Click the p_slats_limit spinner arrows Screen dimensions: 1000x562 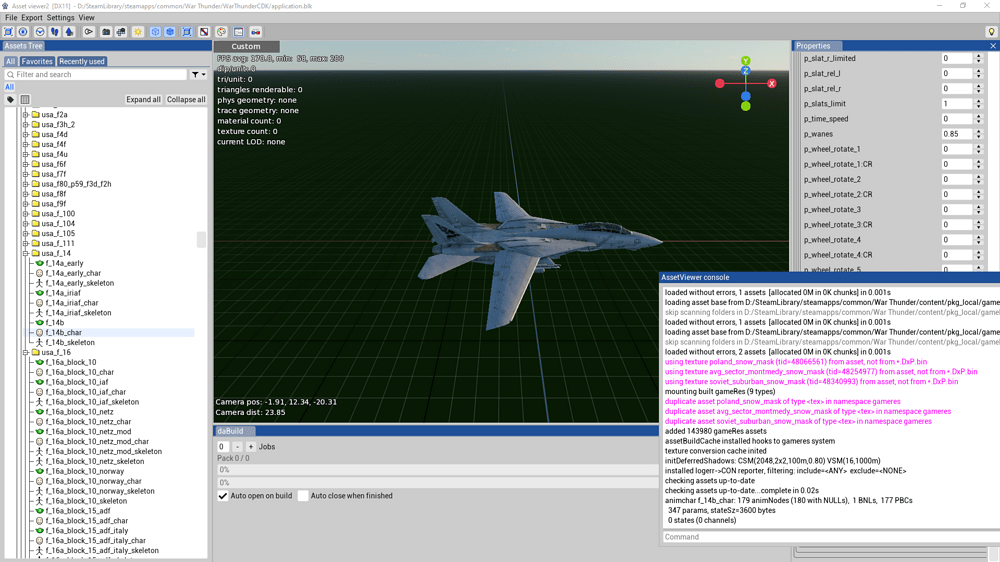coord(978,103)
